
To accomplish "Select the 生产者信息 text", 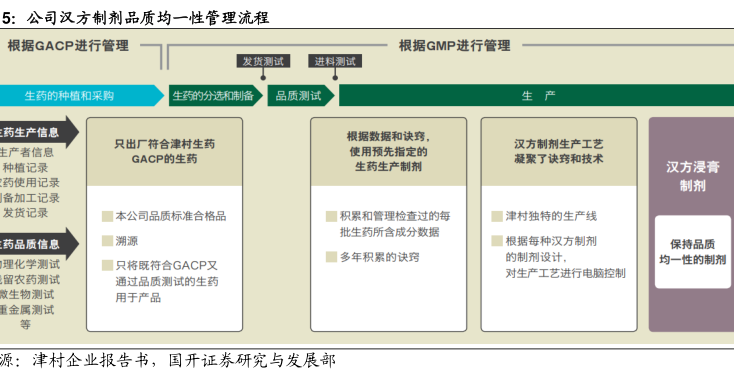I will tap(27, 153).
